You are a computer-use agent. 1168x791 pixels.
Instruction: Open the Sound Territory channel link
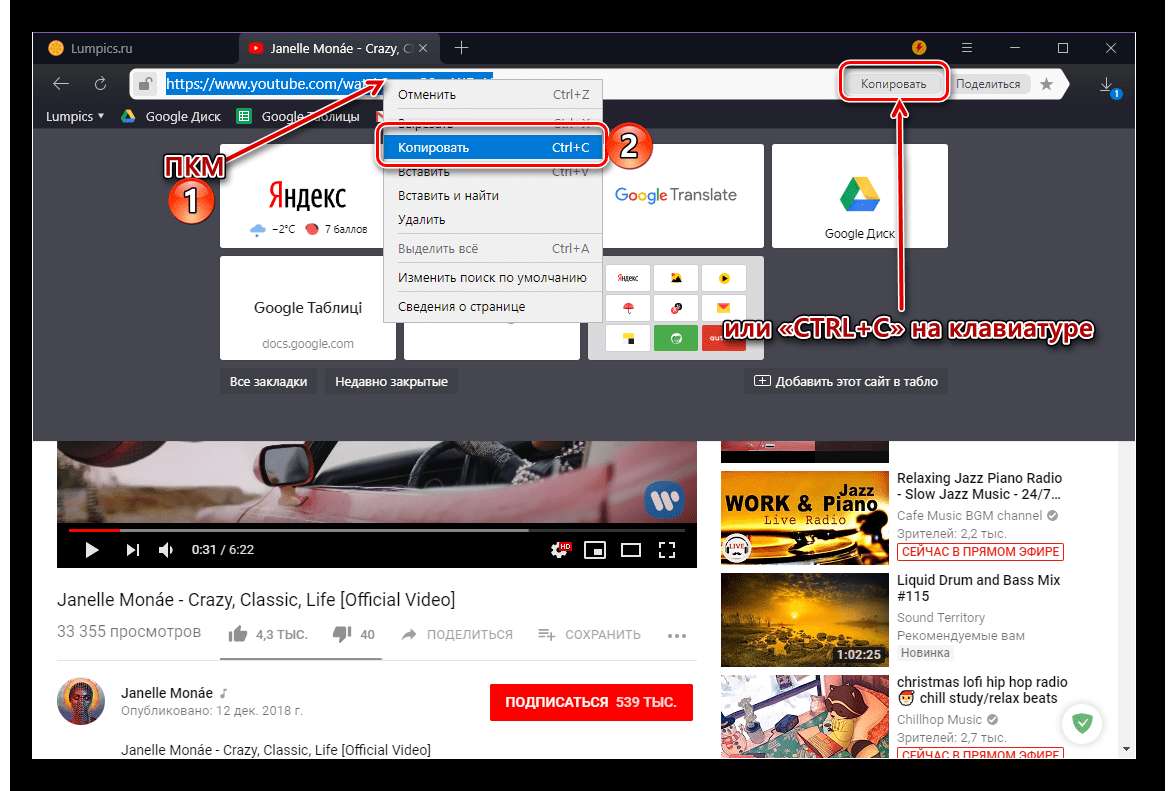[941, 617]
